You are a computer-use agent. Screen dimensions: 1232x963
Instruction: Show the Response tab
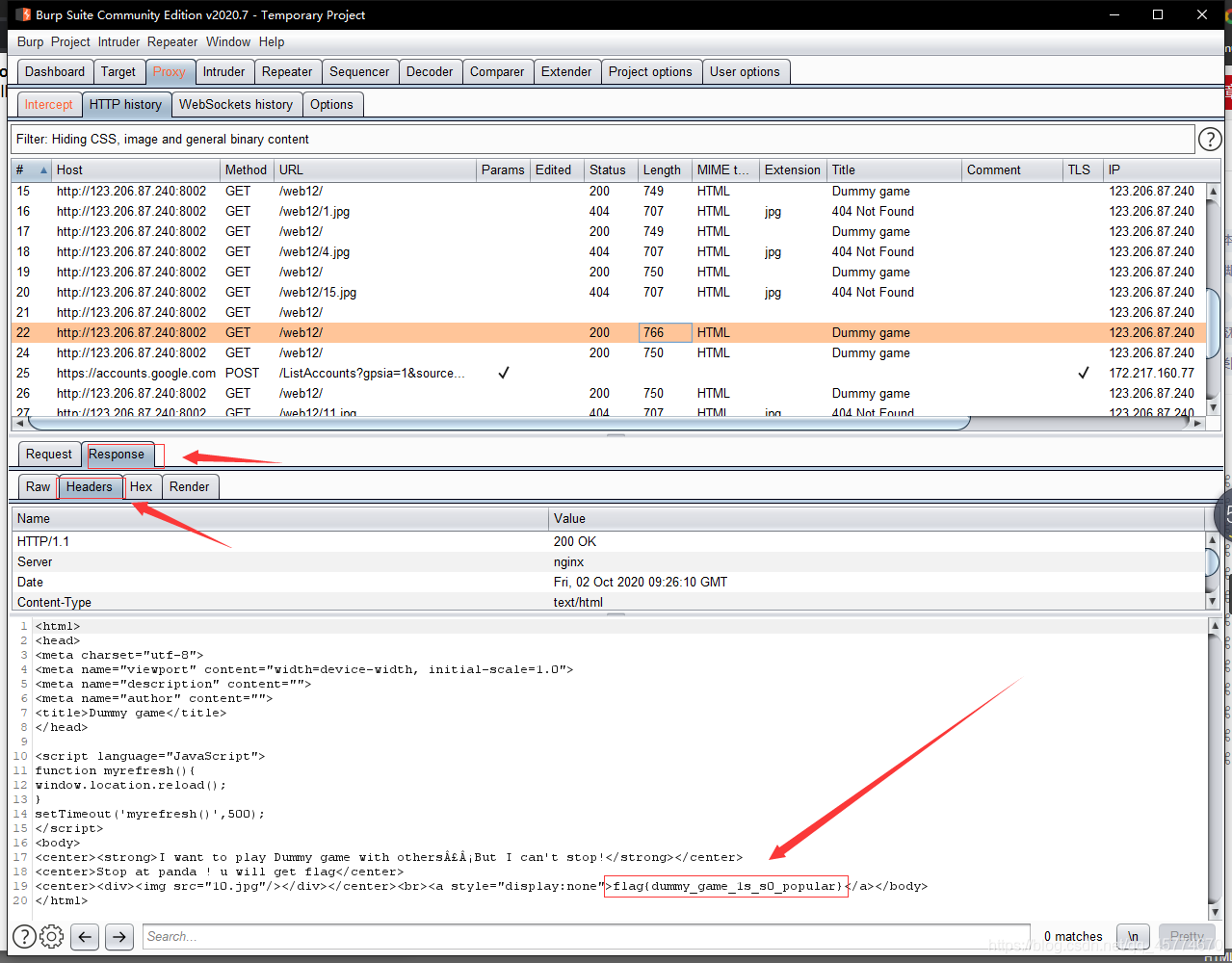tap(117, 454)
